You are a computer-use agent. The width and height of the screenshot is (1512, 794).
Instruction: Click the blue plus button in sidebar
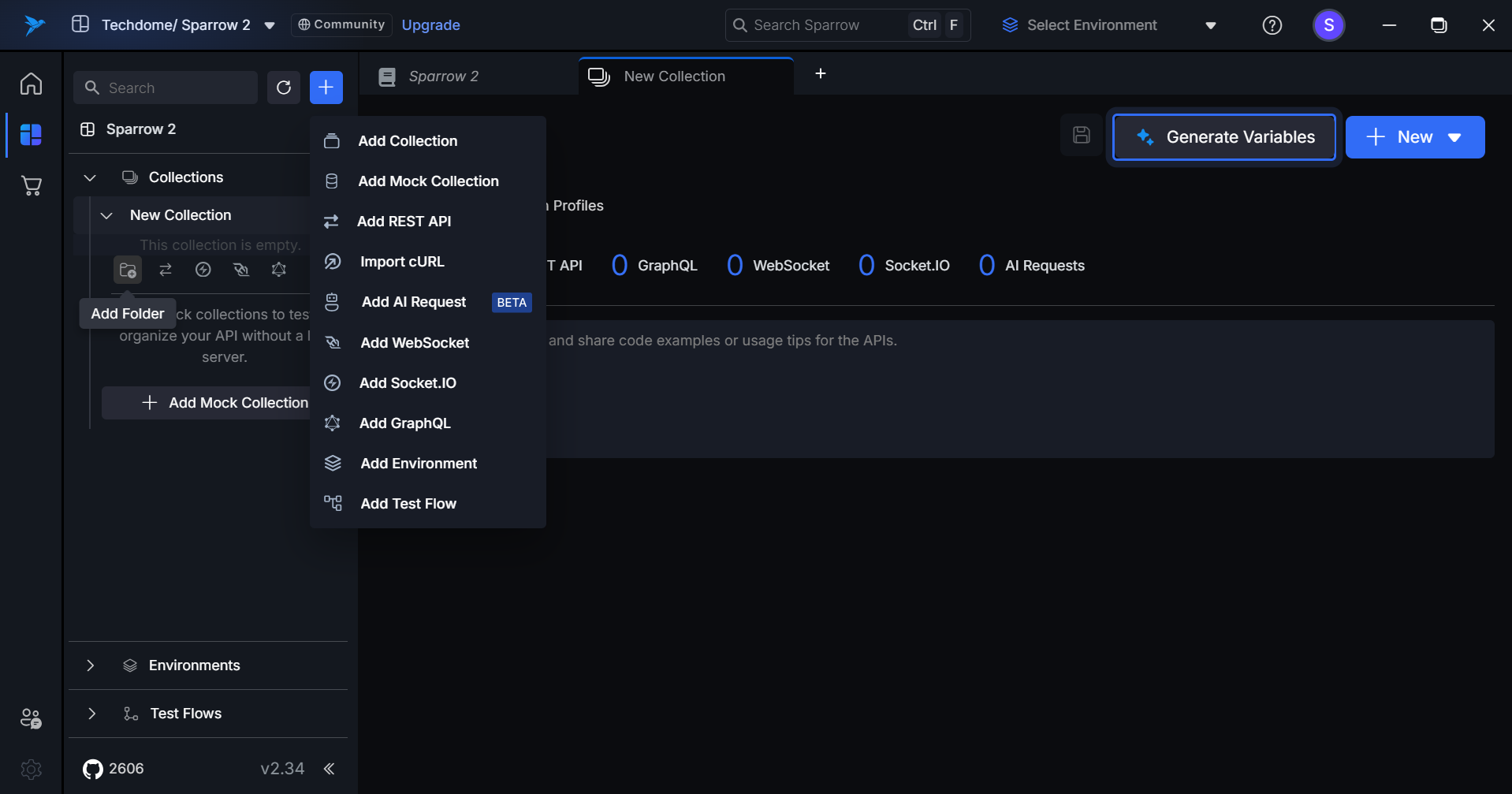326,88
